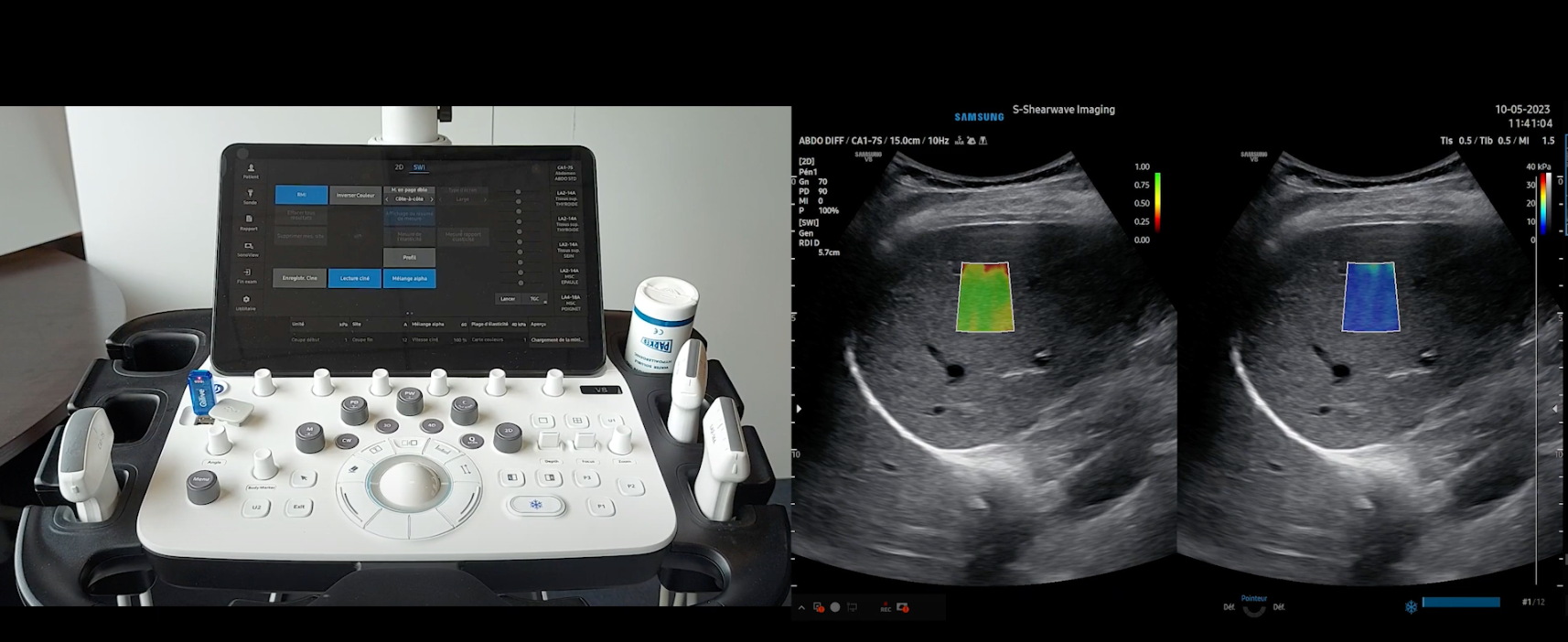Click the console trackball
Screen dimensions: 1568x642
pos(409,484)
